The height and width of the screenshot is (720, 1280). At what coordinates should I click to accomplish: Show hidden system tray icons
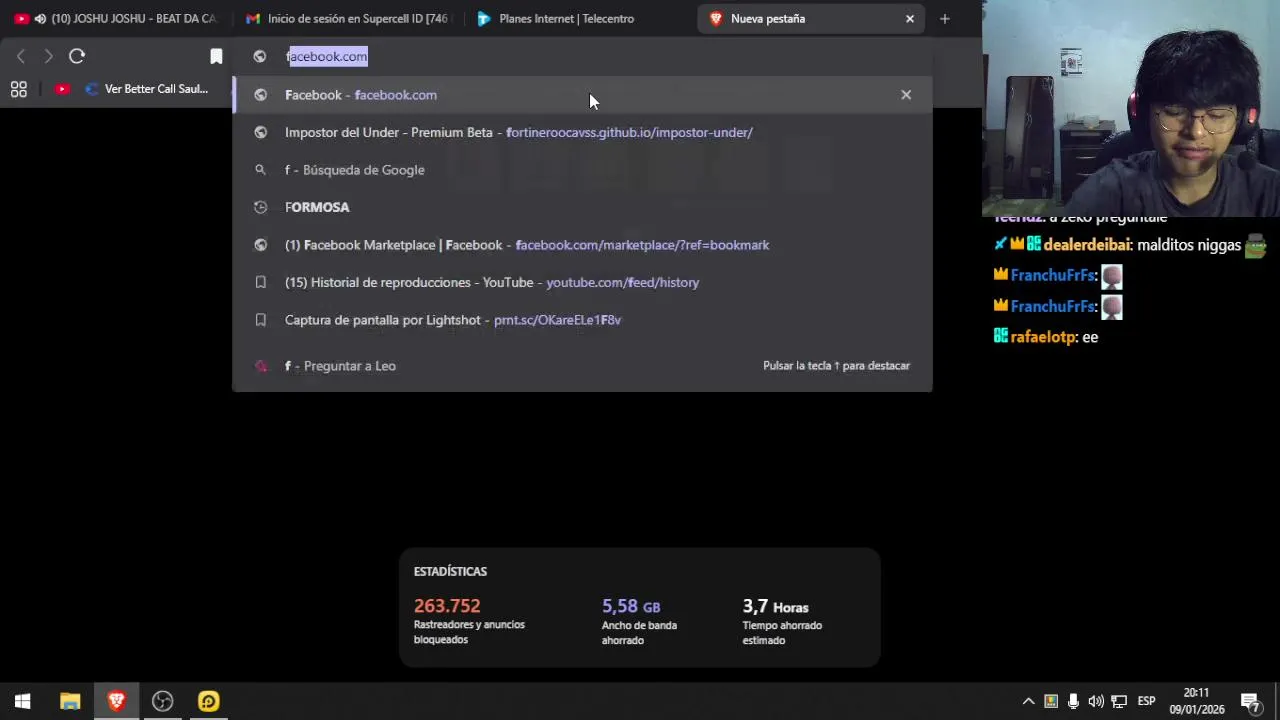tap(1028, 701)
